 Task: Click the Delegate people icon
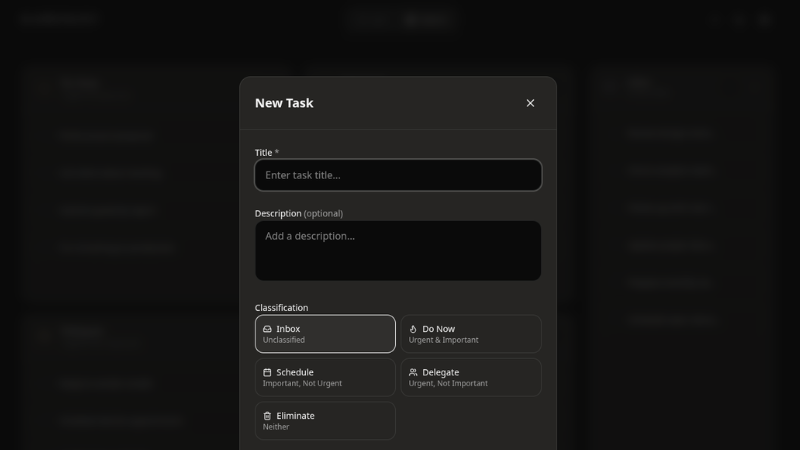point(413,372)
